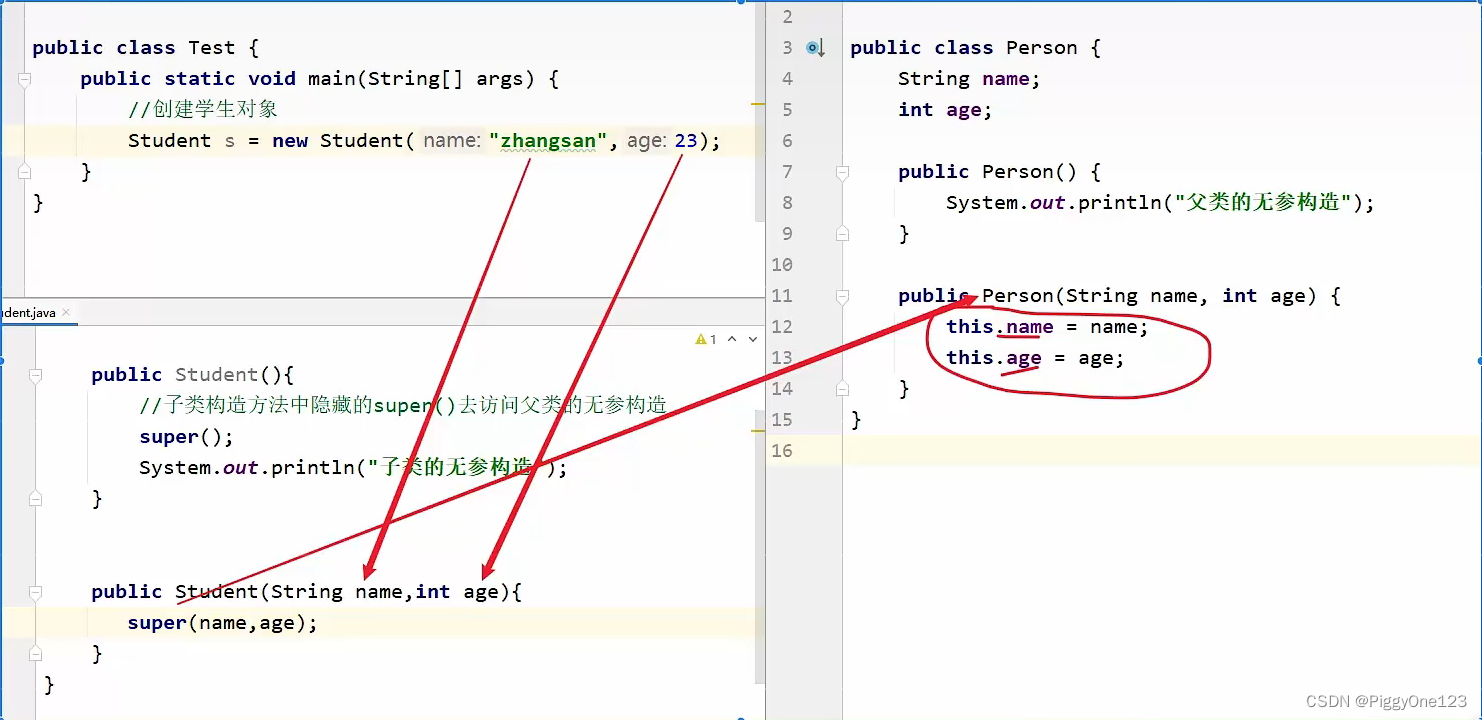Click line number 3 in Person gutter
1482x720 pixels.
tap(787, 48)
